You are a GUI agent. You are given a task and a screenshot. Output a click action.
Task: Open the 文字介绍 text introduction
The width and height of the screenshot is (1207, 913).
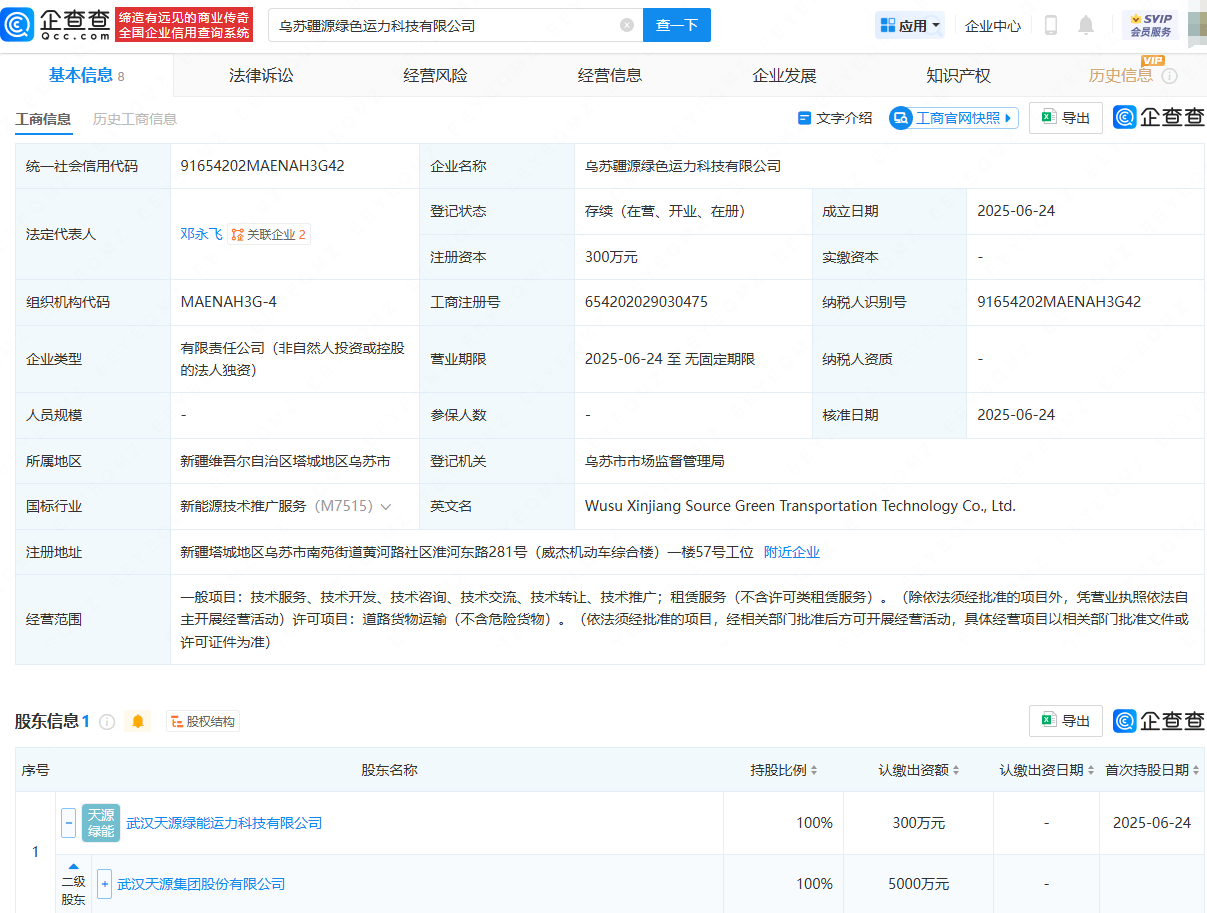coord(835,118)
